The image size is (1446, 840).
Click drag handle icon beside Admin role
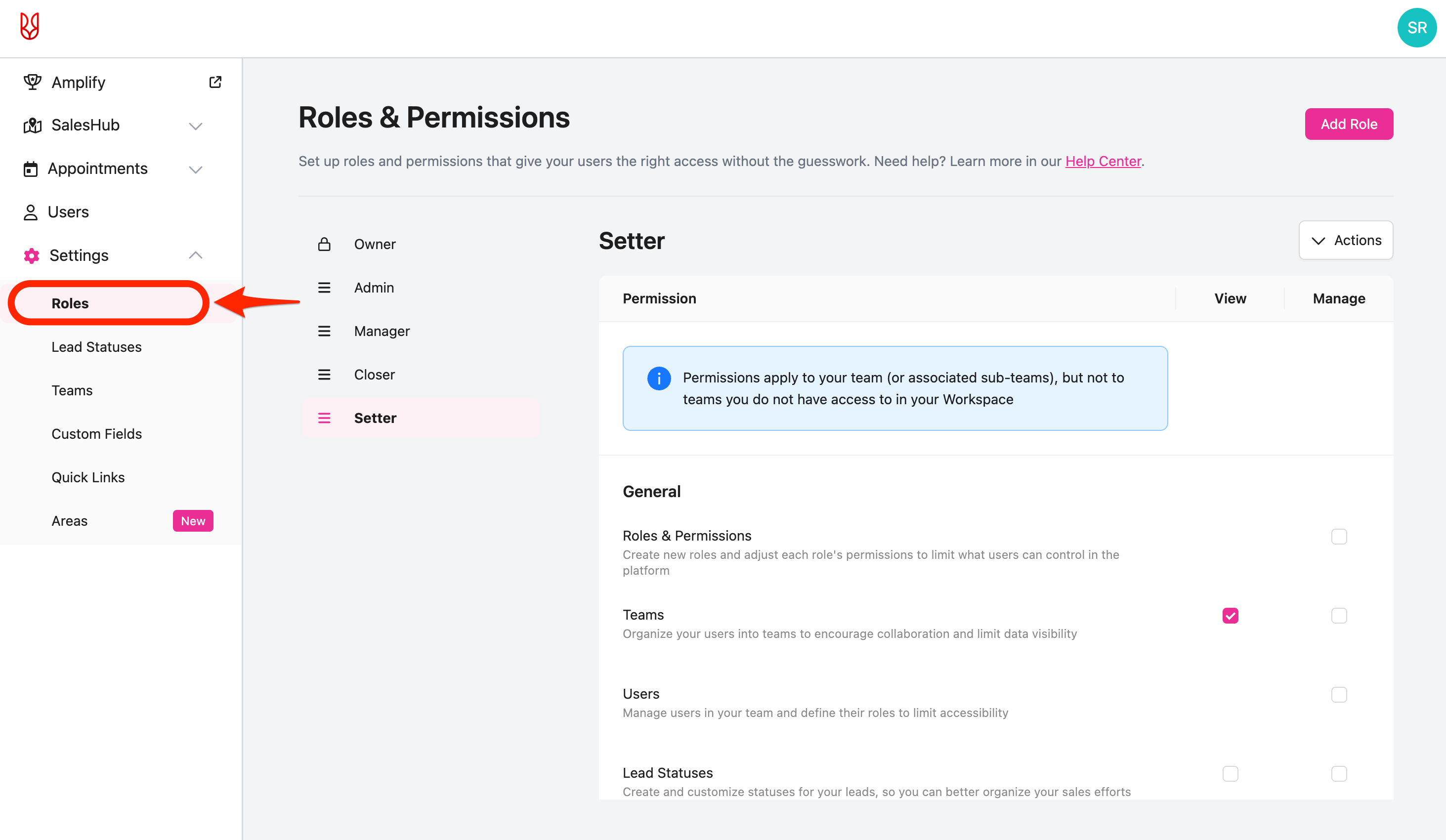pos(324,288)
